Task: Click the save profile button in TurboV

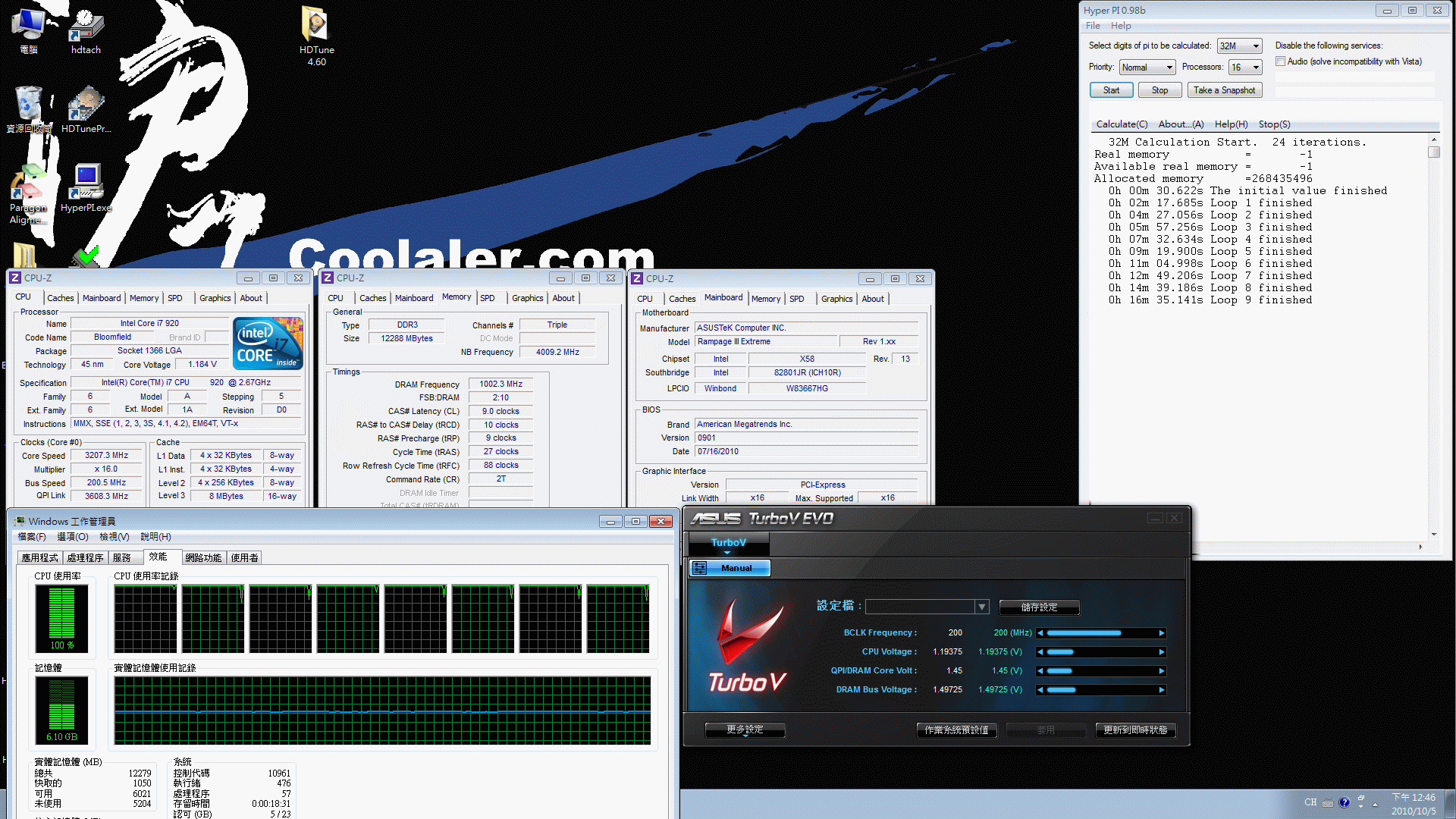Action: tap(1039, 607)
